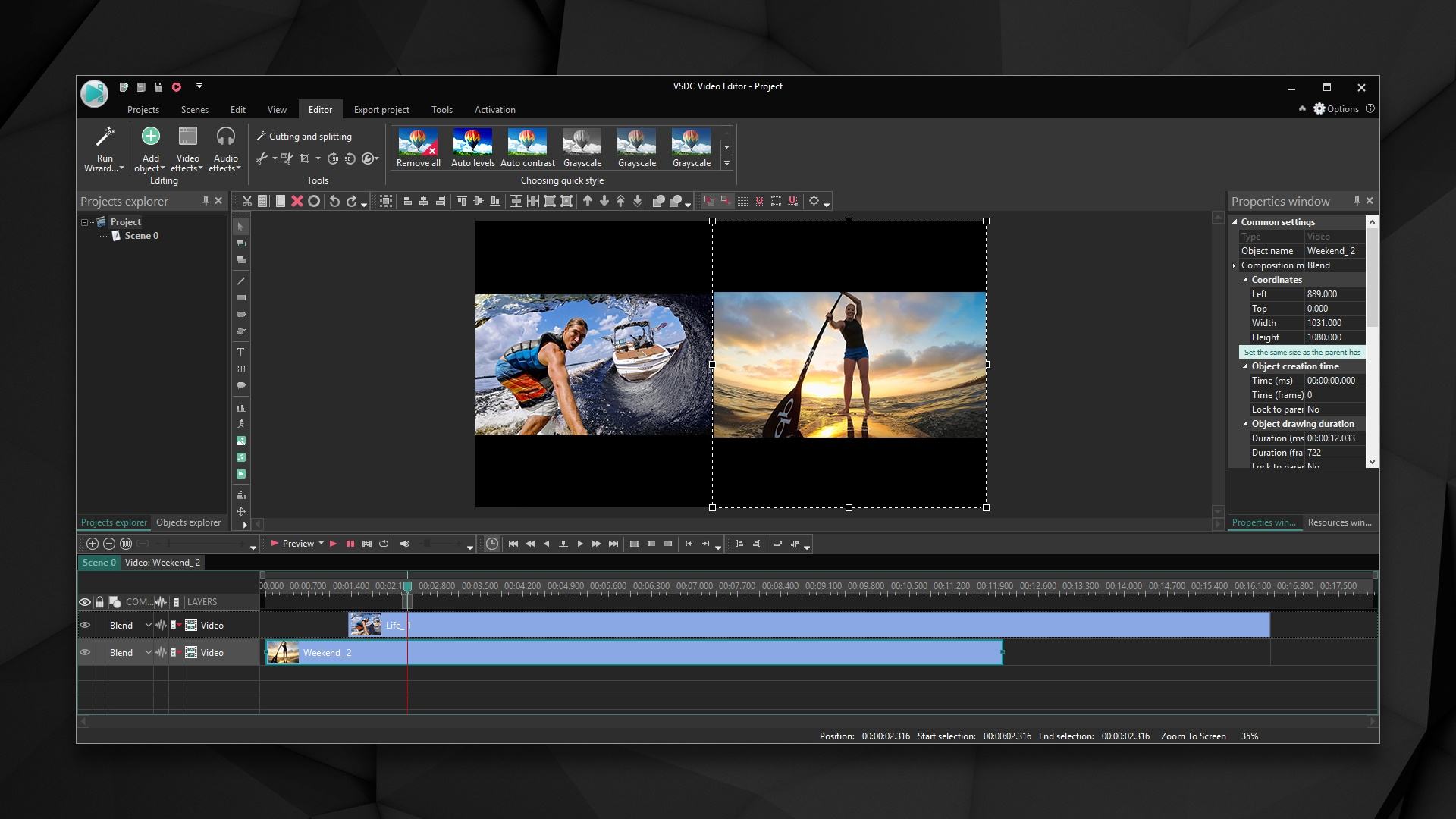Click the Remove all quick style icon

click(417, 148)
